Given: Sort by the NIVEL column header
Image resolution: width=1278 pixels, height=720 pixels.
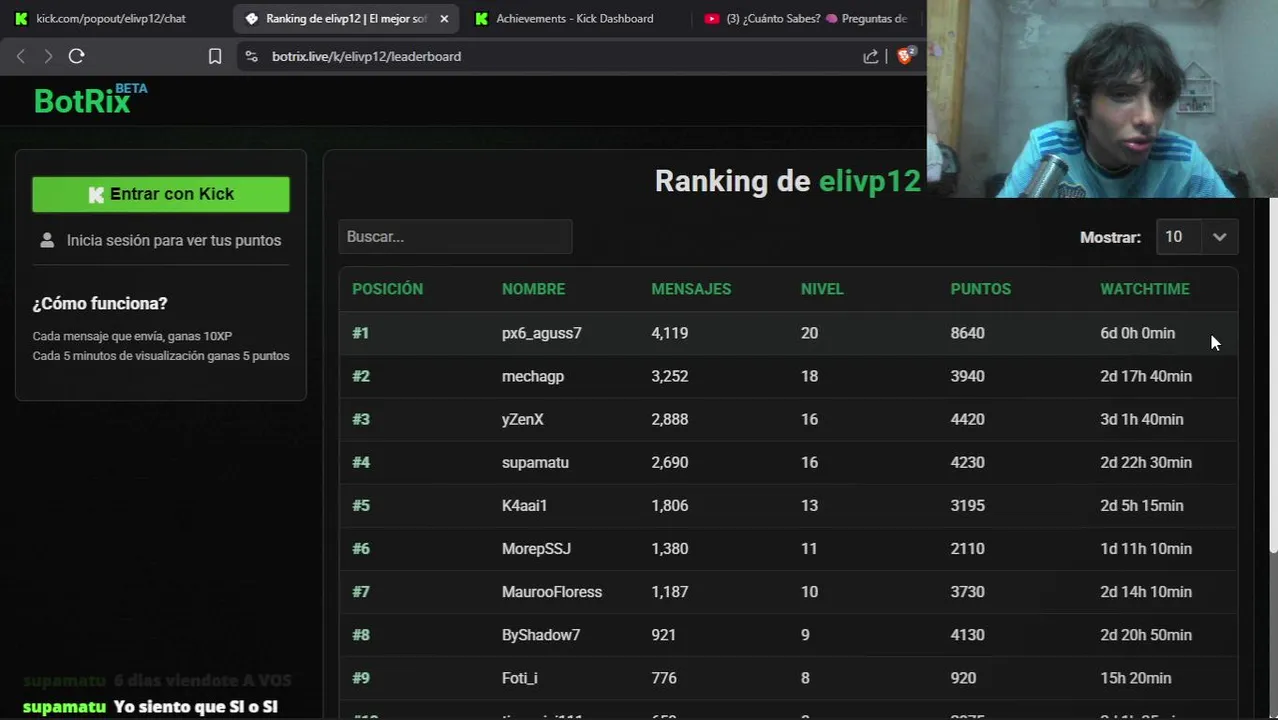Looking at the screenshot, I should click(822, 289).
